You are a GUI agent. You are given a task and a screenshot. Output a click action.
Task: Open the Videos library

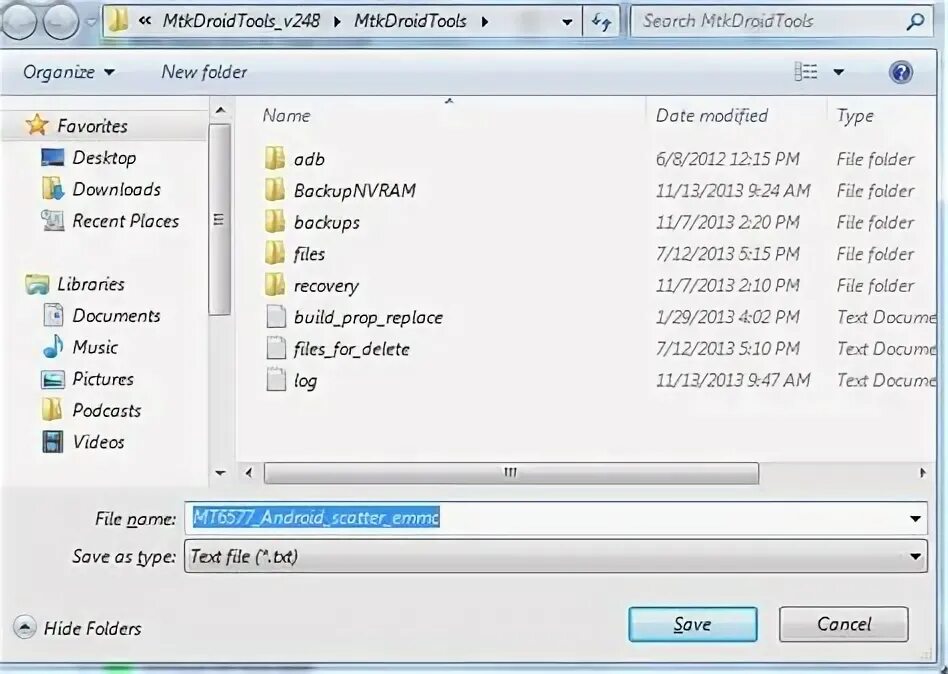pyautogui.click(x=98, y=441)
